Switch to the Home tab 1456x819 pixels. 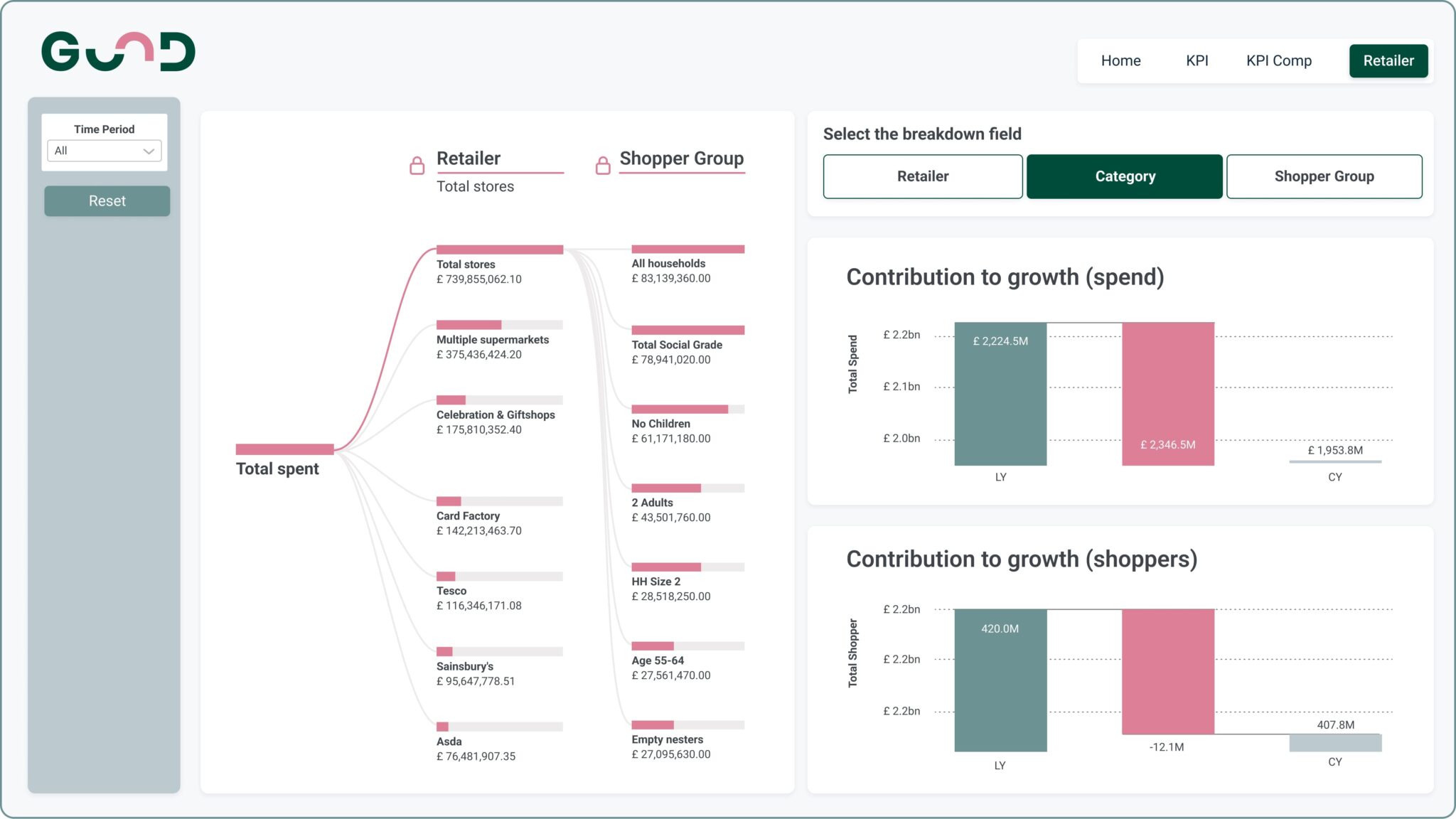click(x=1120, y=60)
